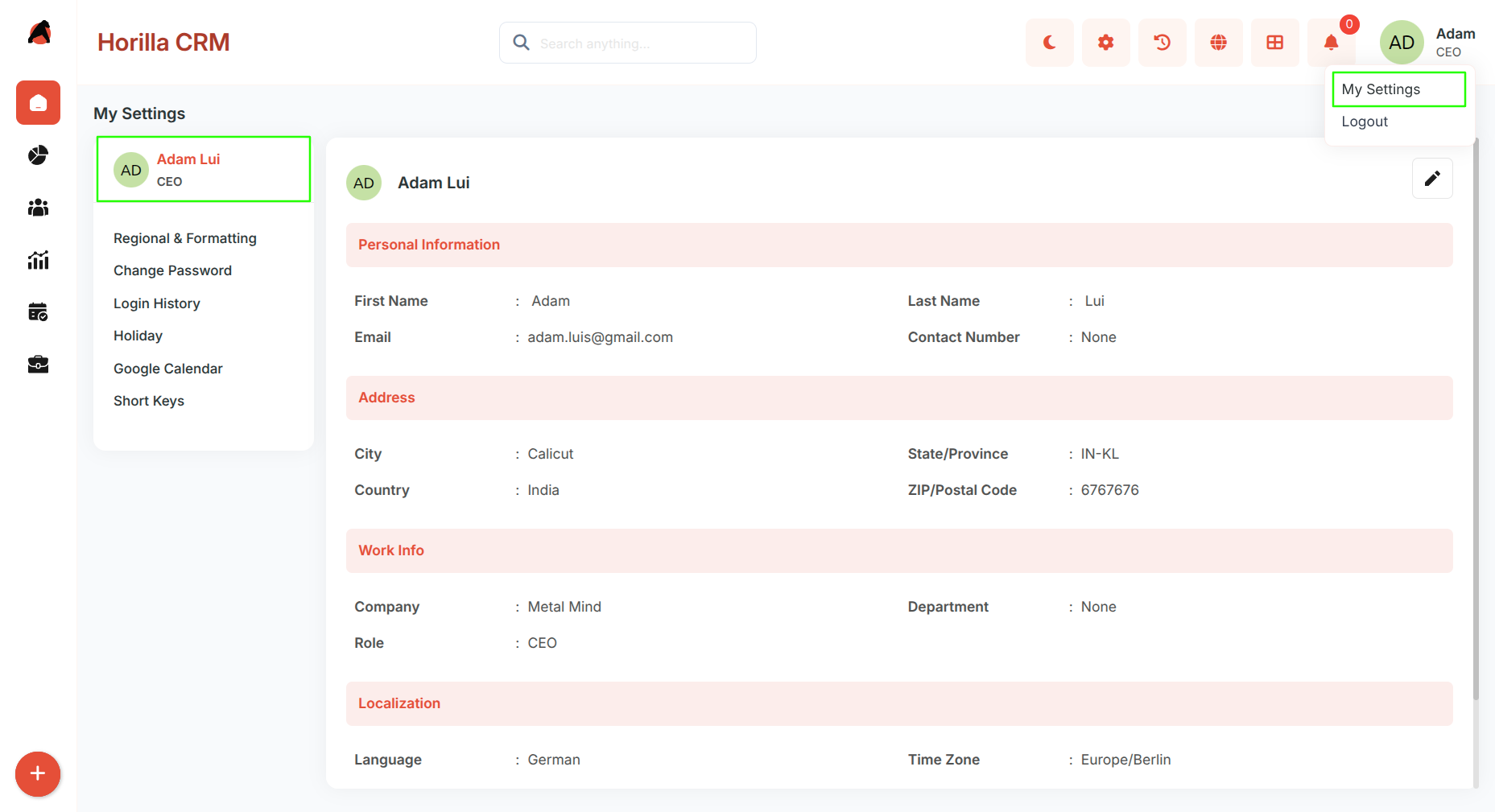Open the settings gear icon
This screenshot has height=812, width=1495.
[1105, 43]
